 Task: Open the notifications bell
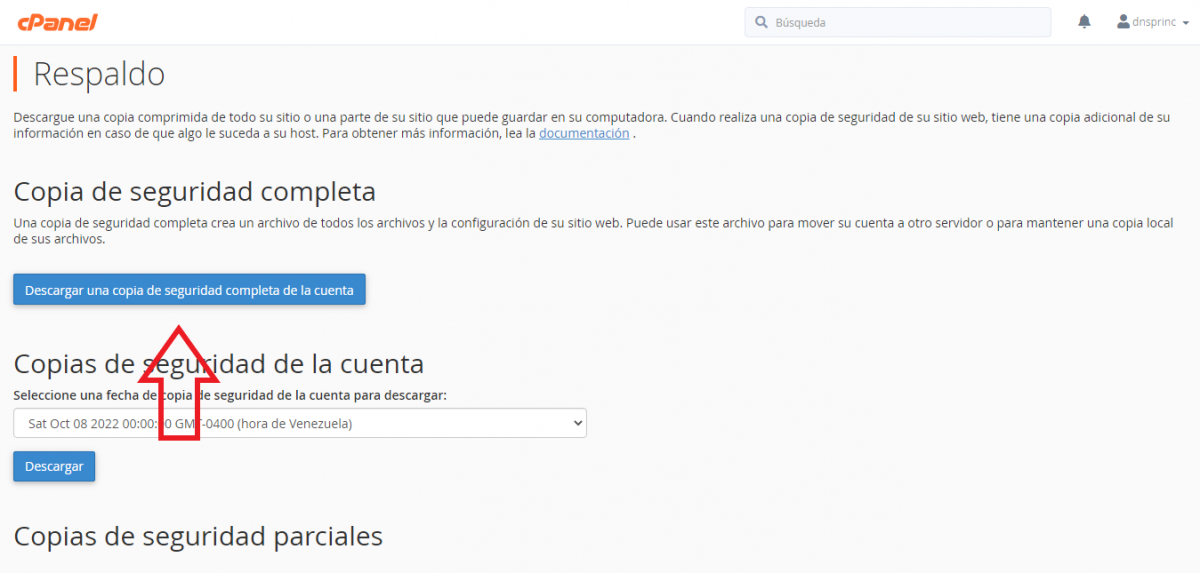coord(1084,22)
